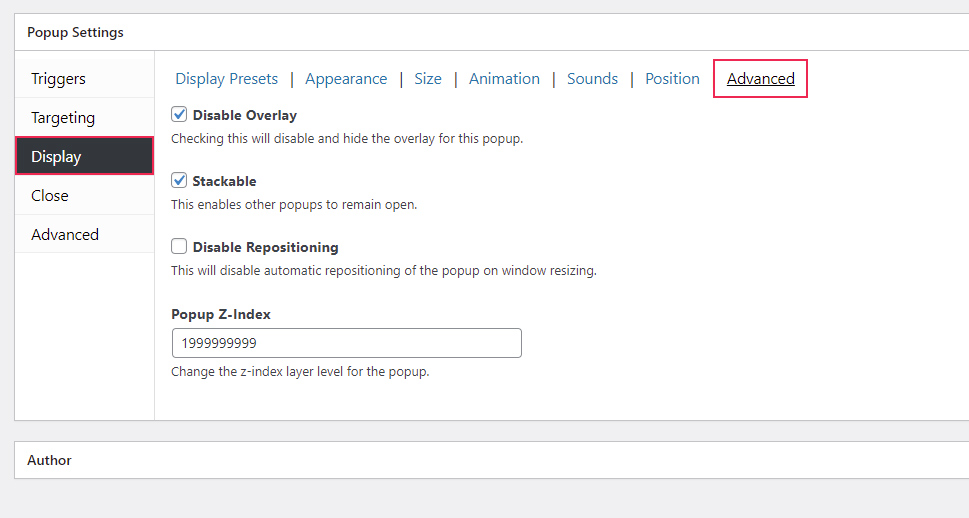Click 'Checking this will disable' overlay description
Viewport: 969px width, 518px height.
[347, 138]
